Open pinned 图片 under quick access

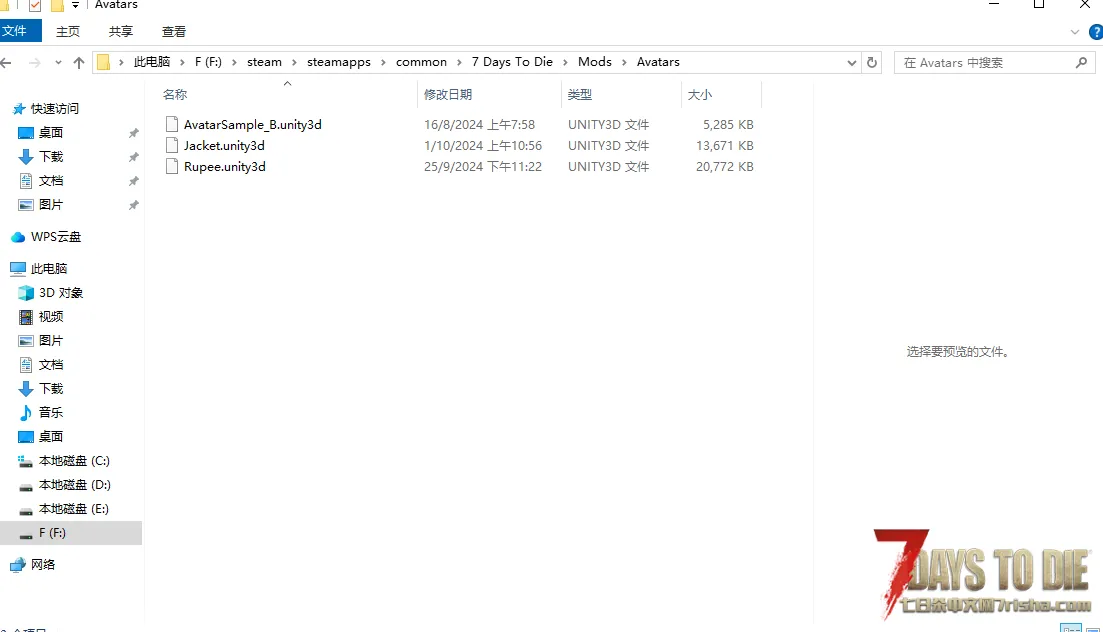click(x=51, y=205)
